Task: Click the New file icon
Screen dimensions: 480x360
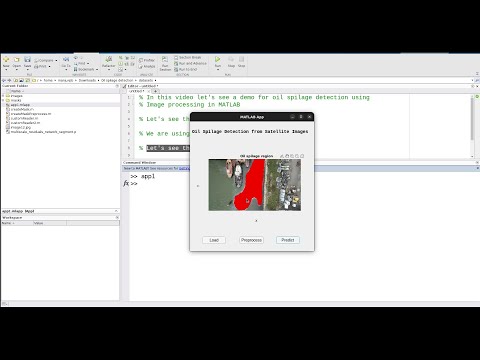Action: (x=6, y=60)
